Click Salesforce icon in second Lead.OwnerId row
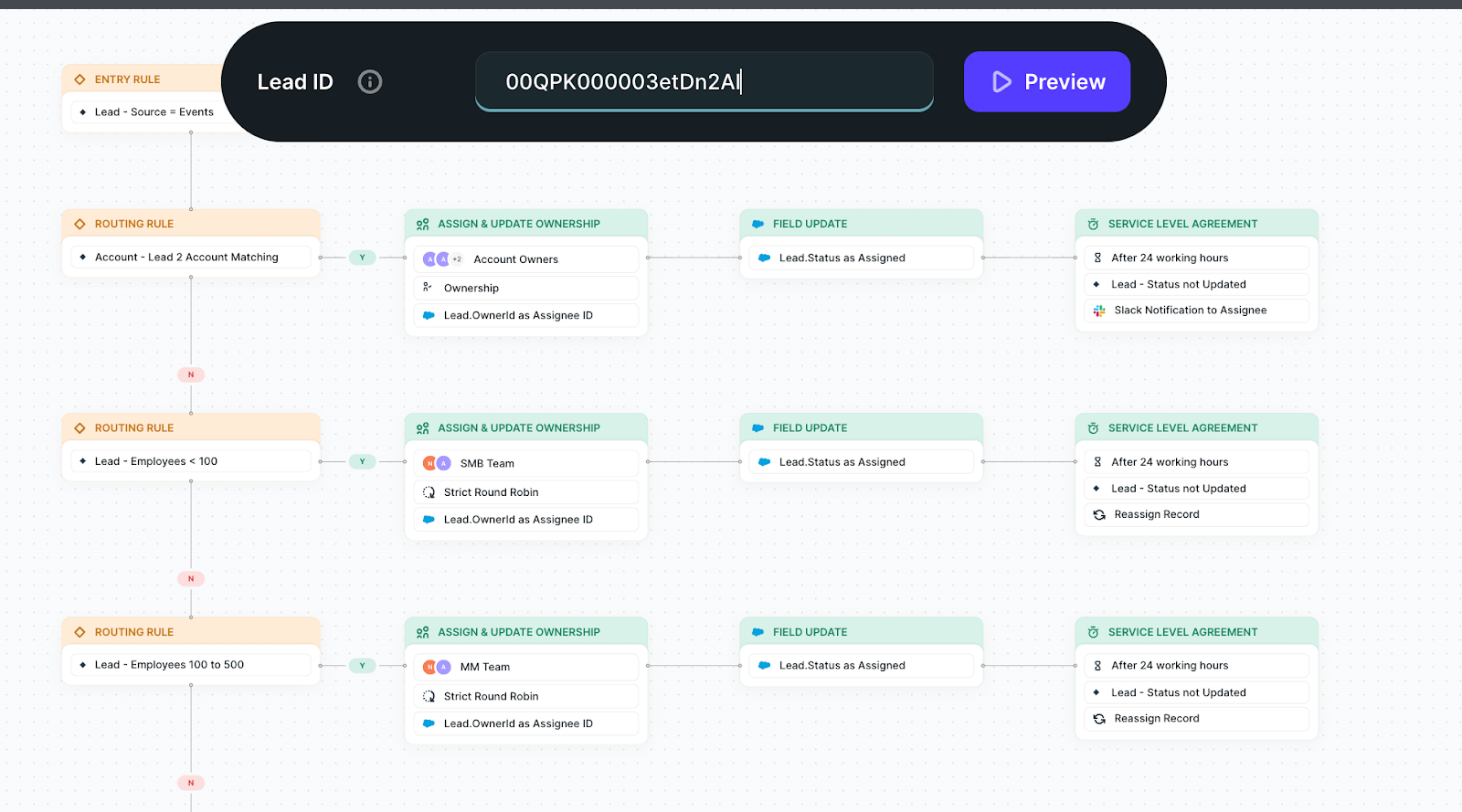Screen dimensions: 1462x812 point(429,520)
